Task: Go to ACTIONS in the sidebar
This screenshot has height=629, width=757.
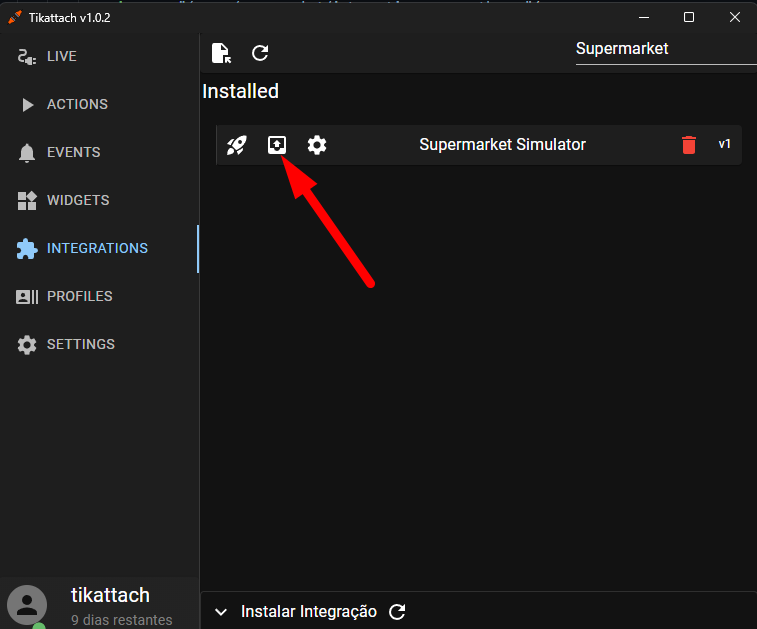Action: click(99, 104)
